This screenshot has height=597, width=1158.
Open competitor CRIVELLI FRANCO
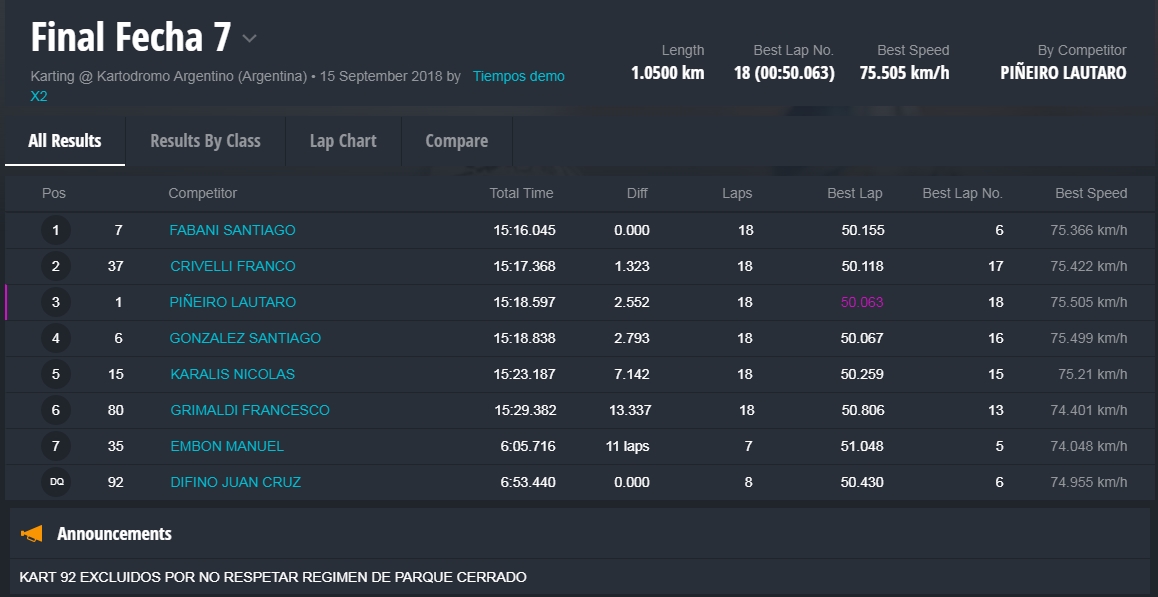(x=232, y=266)
